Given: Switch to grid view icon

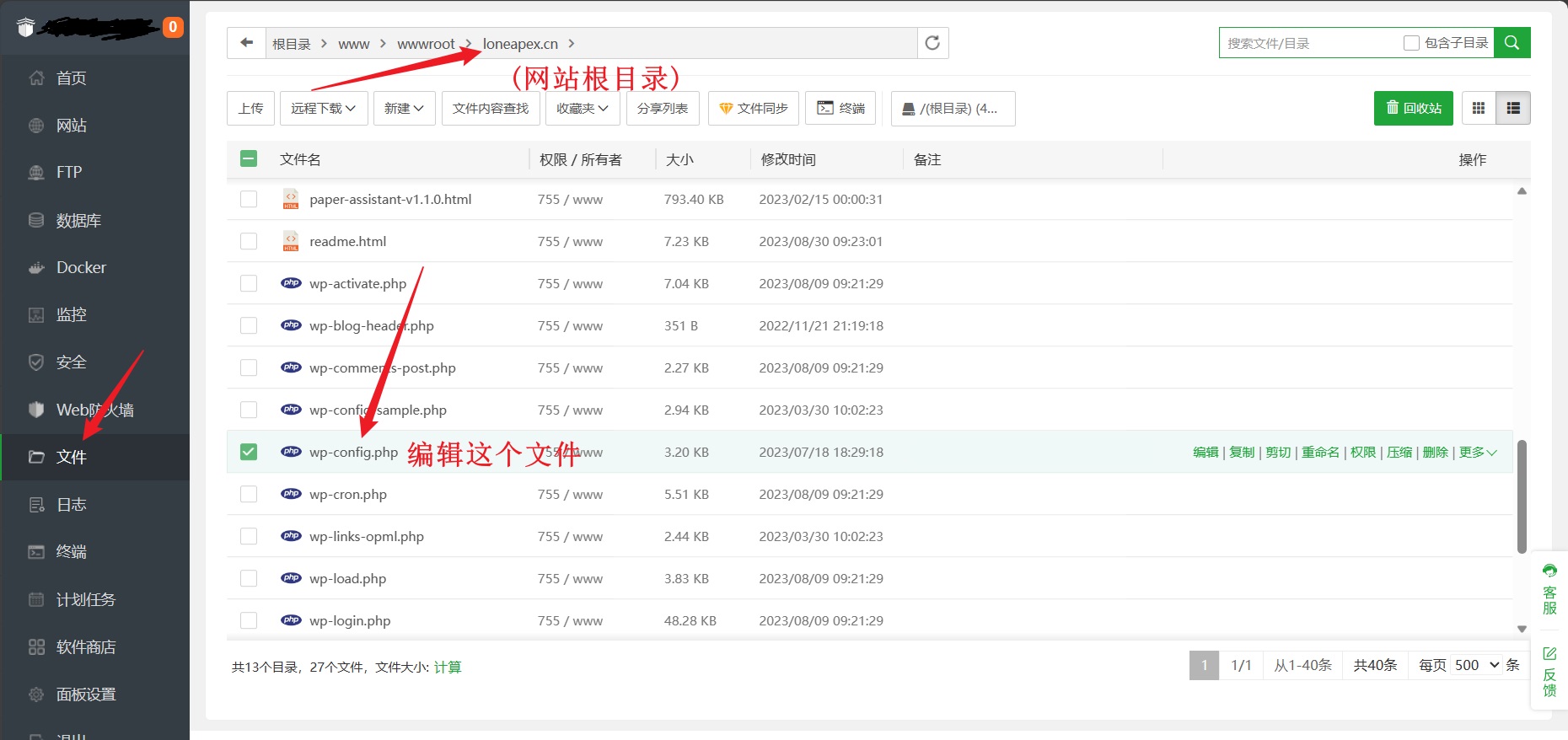Looking at the screenshot, I should point(1479,108).
